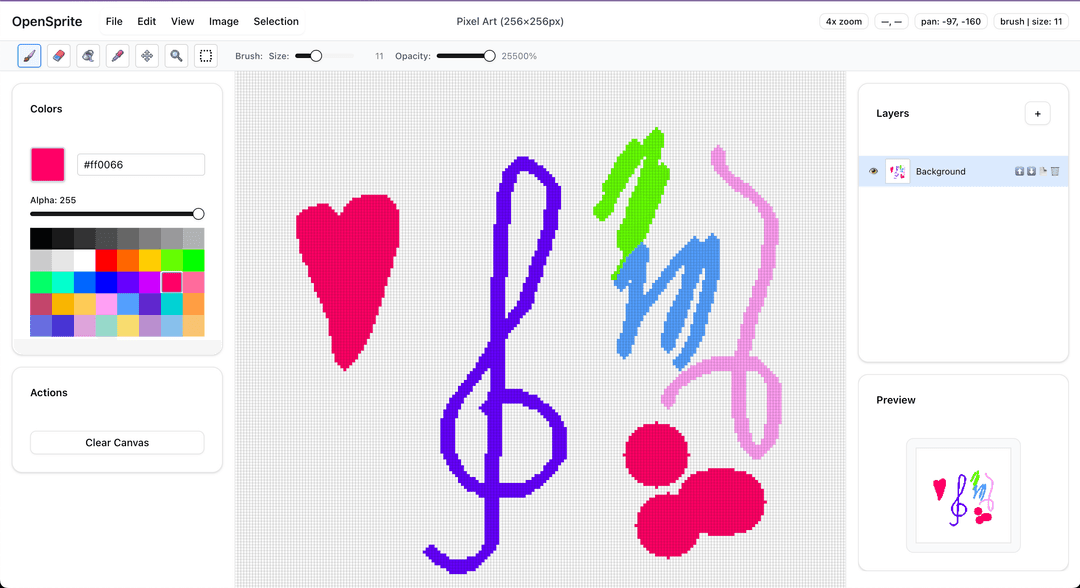Image resolution: width=1080 pixels, height=588 pixels.
Task: Pick the bright green palette swatch
Action: tap(194, 260)
